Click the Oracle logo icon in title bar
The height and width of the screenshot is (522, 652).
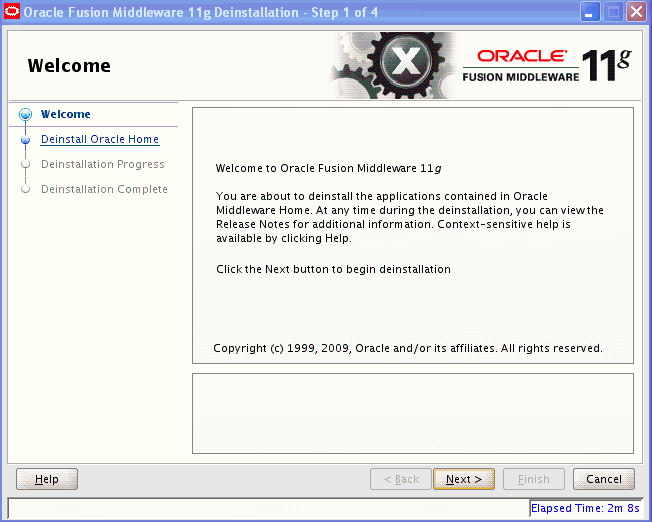[x=11, y=12]
